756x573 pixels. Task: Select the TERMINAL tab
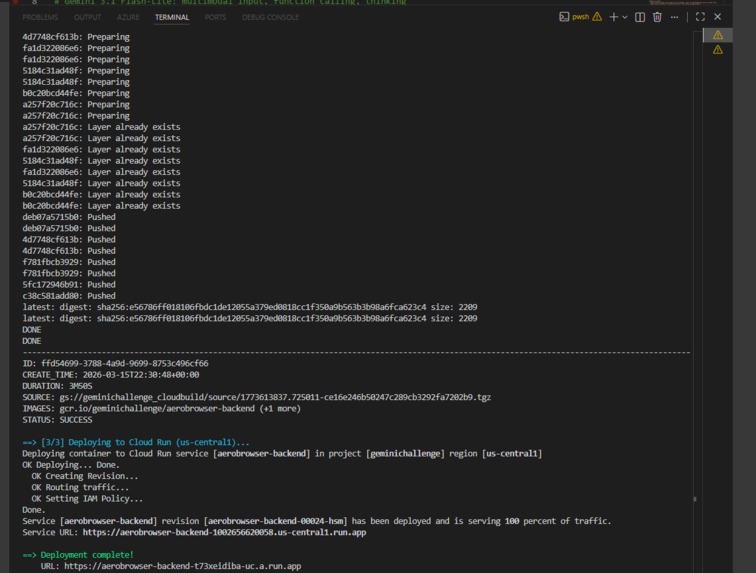coord(172,17)
